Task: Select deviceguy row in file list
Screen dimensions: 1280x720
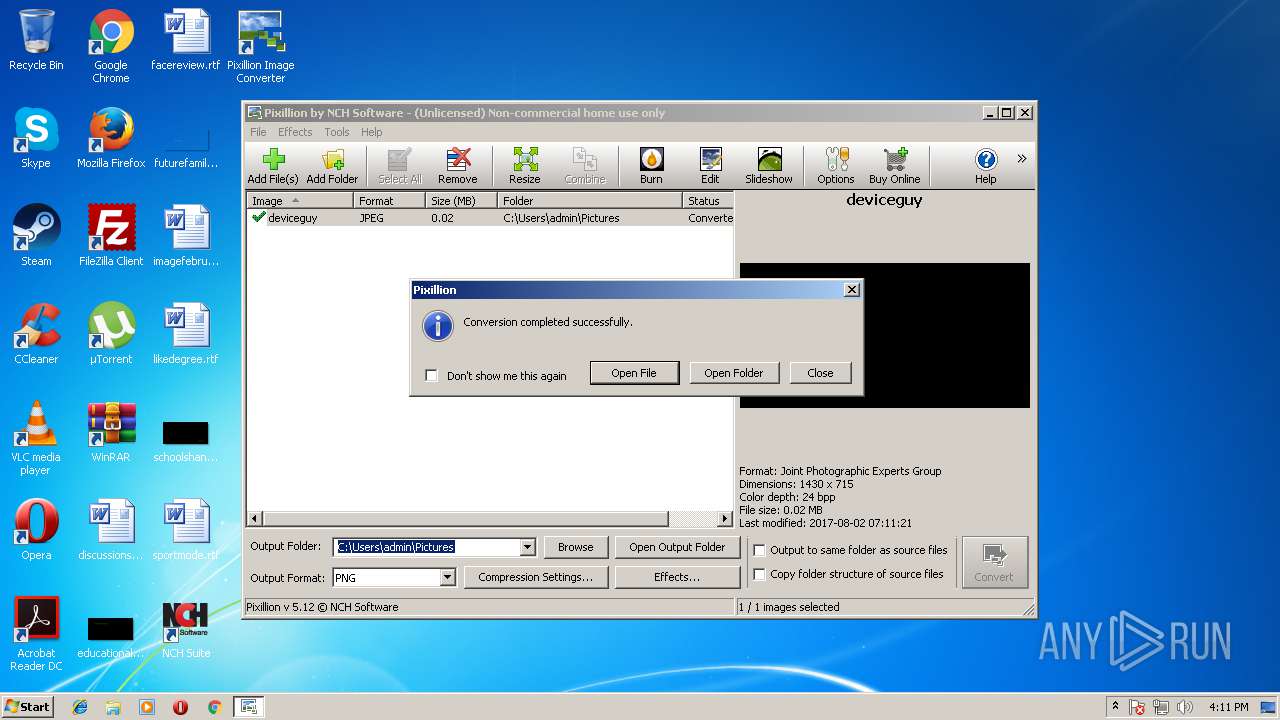Action: (x=490, y=218)
